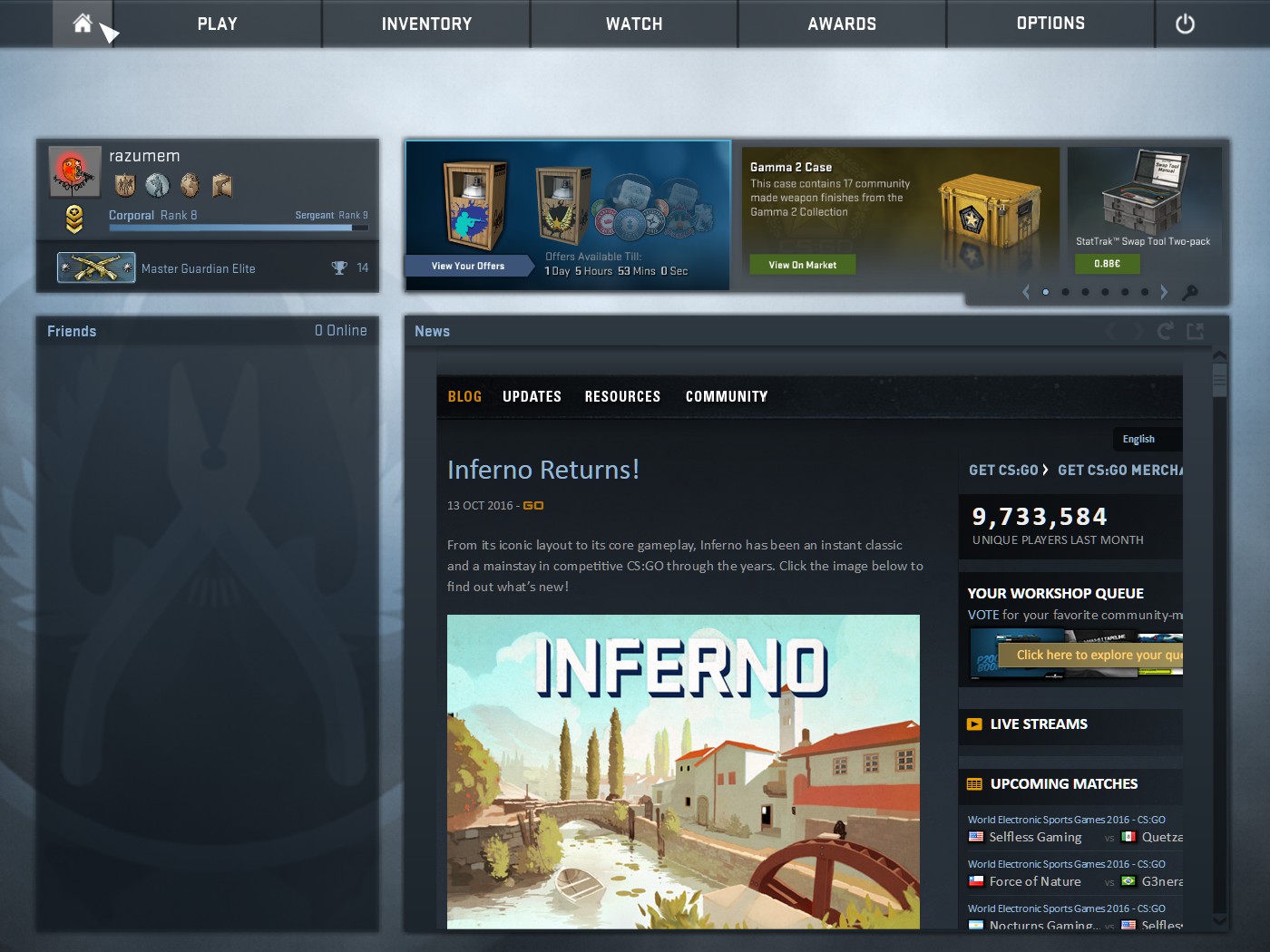
Task: Click the flag next to Selfless Gaming
Action: (976, 837)
